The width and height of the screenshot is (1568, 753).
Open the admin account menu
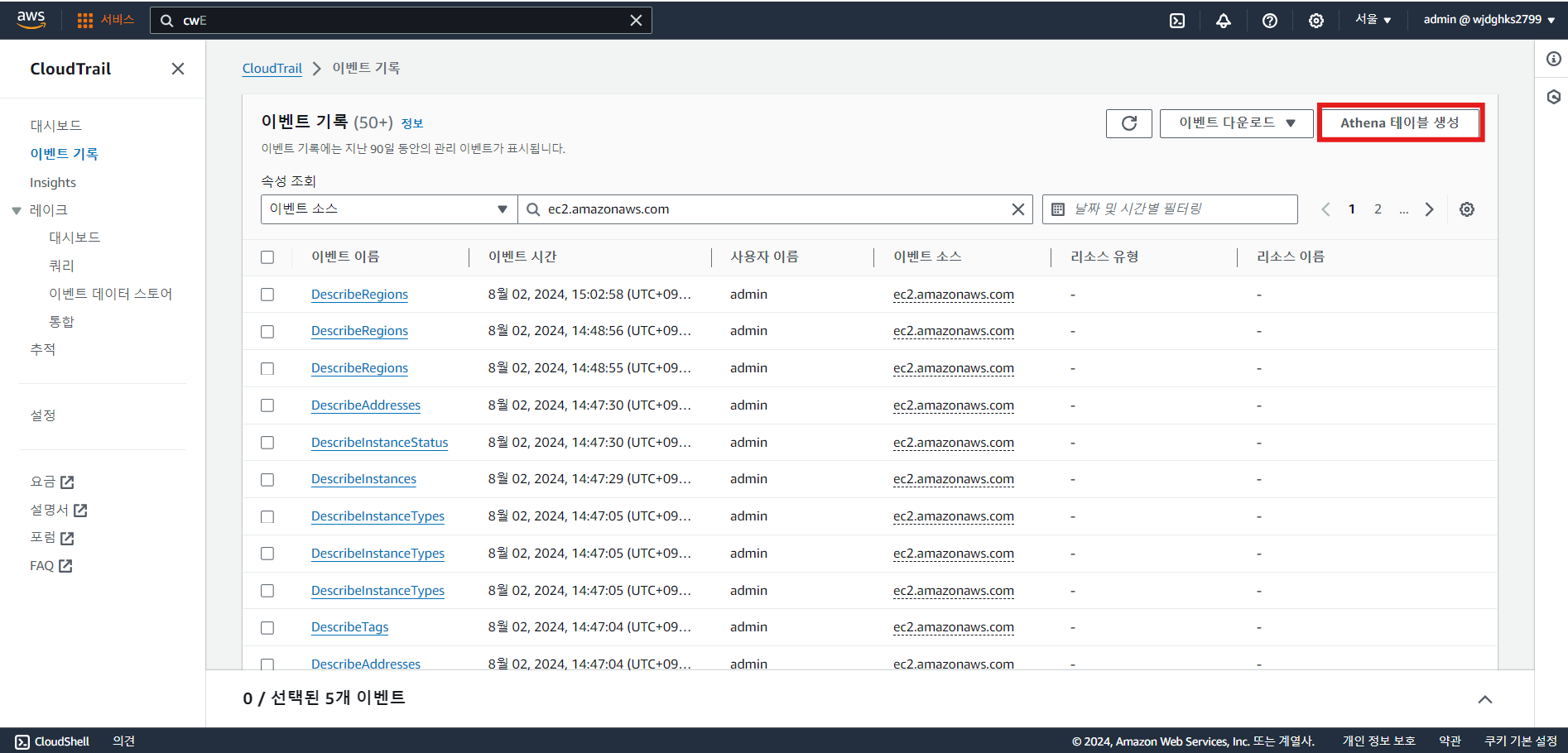pyautogui.click(x=1489, y=20)
